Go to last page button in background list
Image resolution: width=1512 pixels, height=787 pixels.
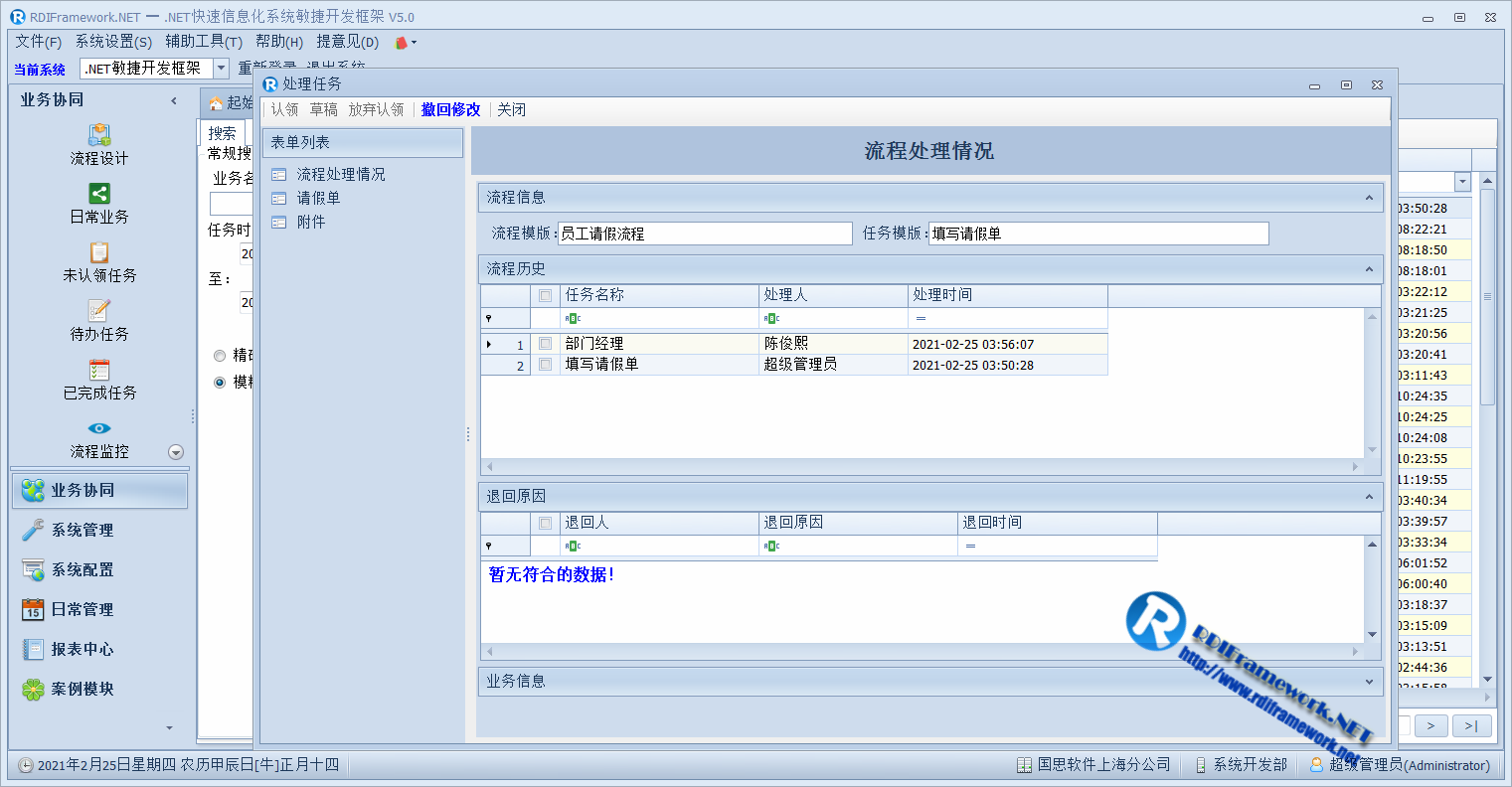click(x=1471, y=726)
